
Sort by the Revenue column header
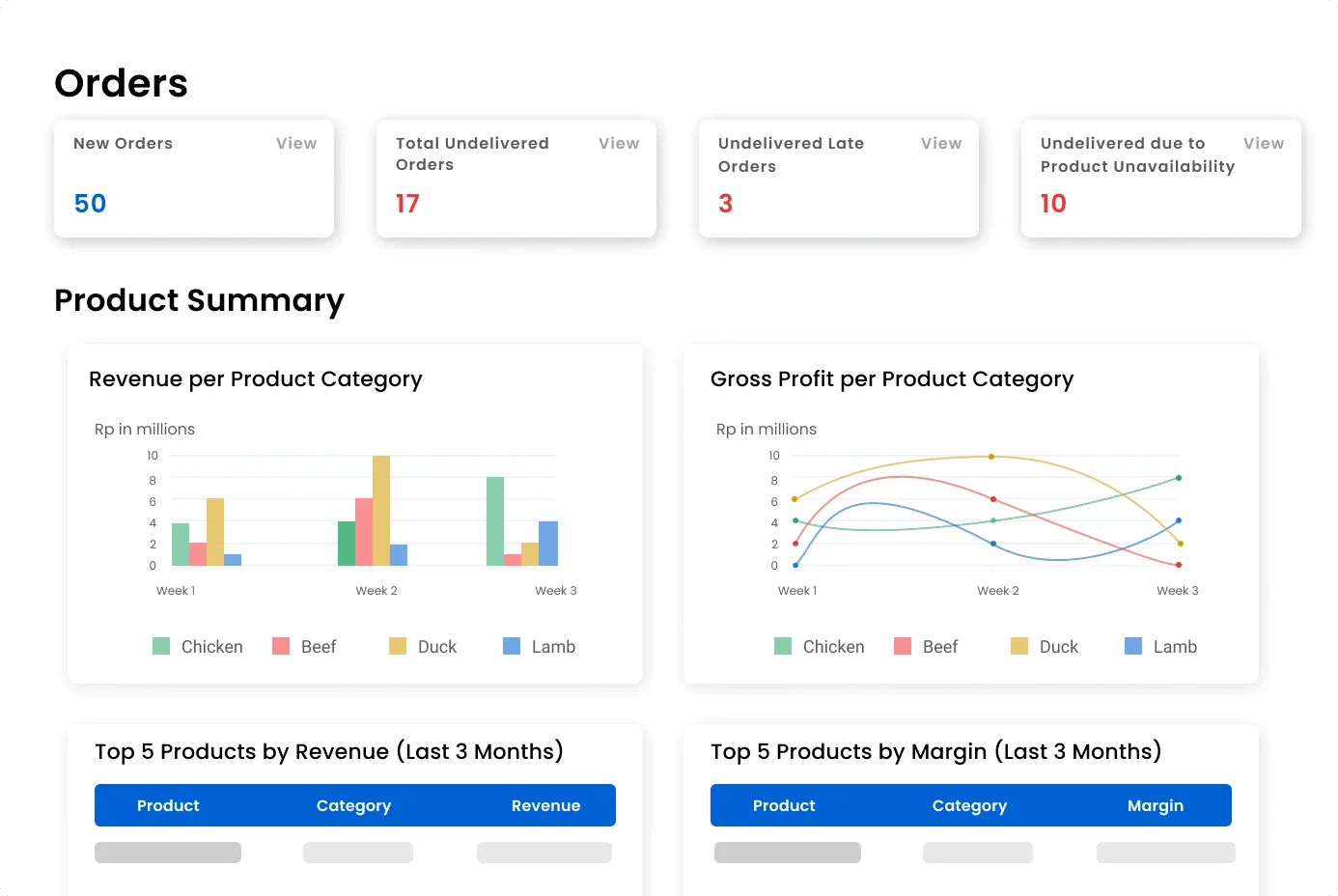click(546, 805)
